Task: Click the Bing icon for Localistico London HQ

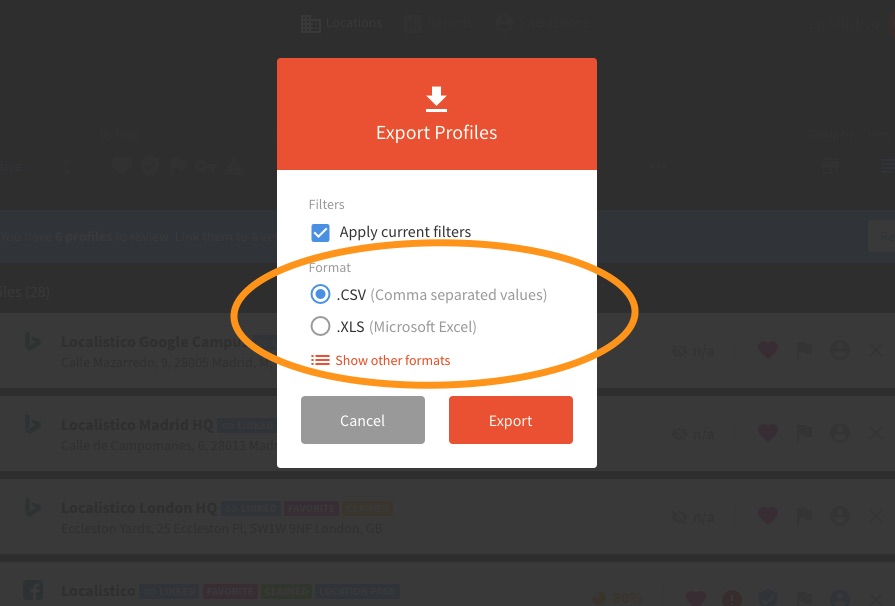Action: point(33,507)
